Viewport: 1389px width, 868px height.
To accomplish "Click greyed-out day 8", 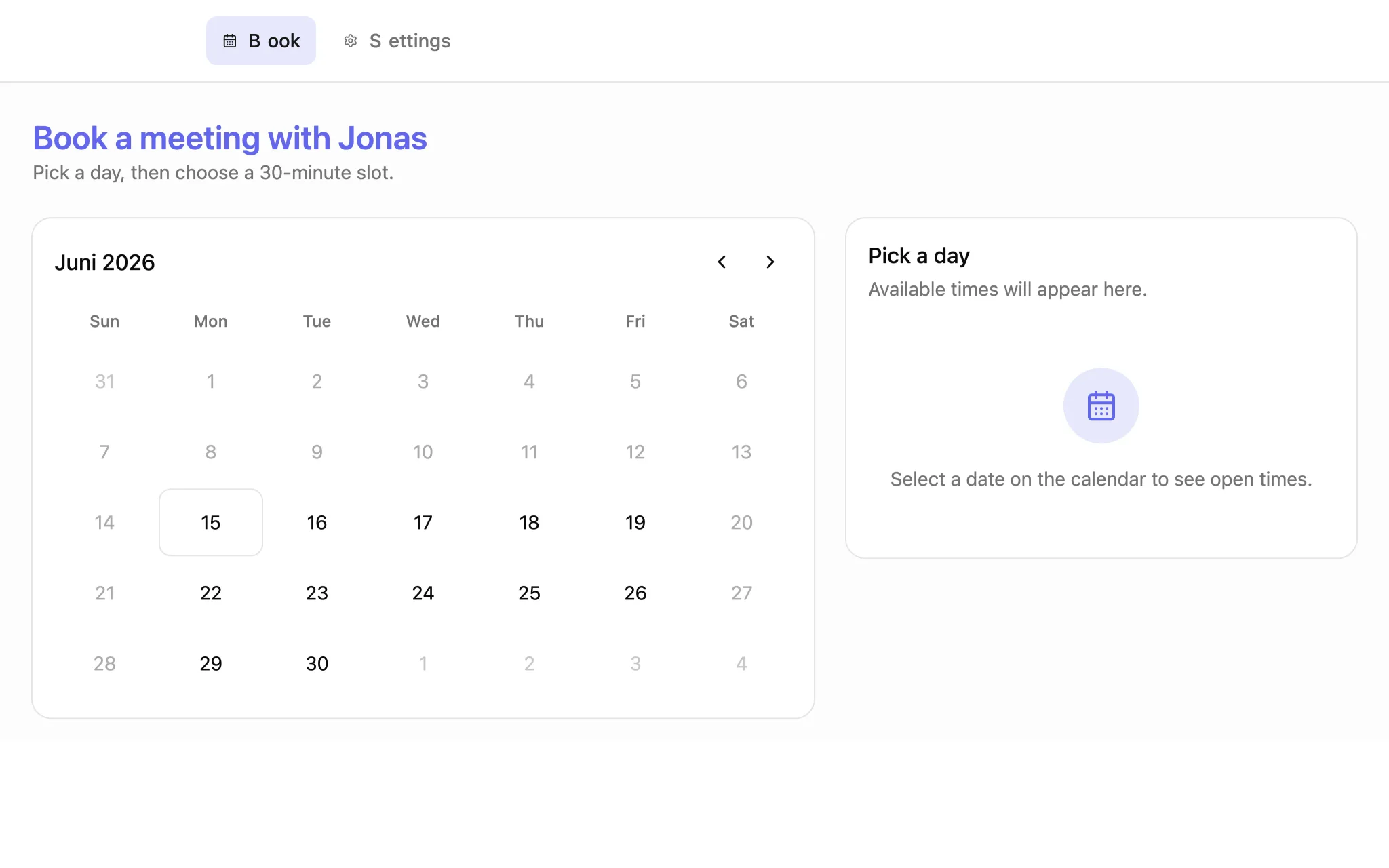I will tap(211, 452).
